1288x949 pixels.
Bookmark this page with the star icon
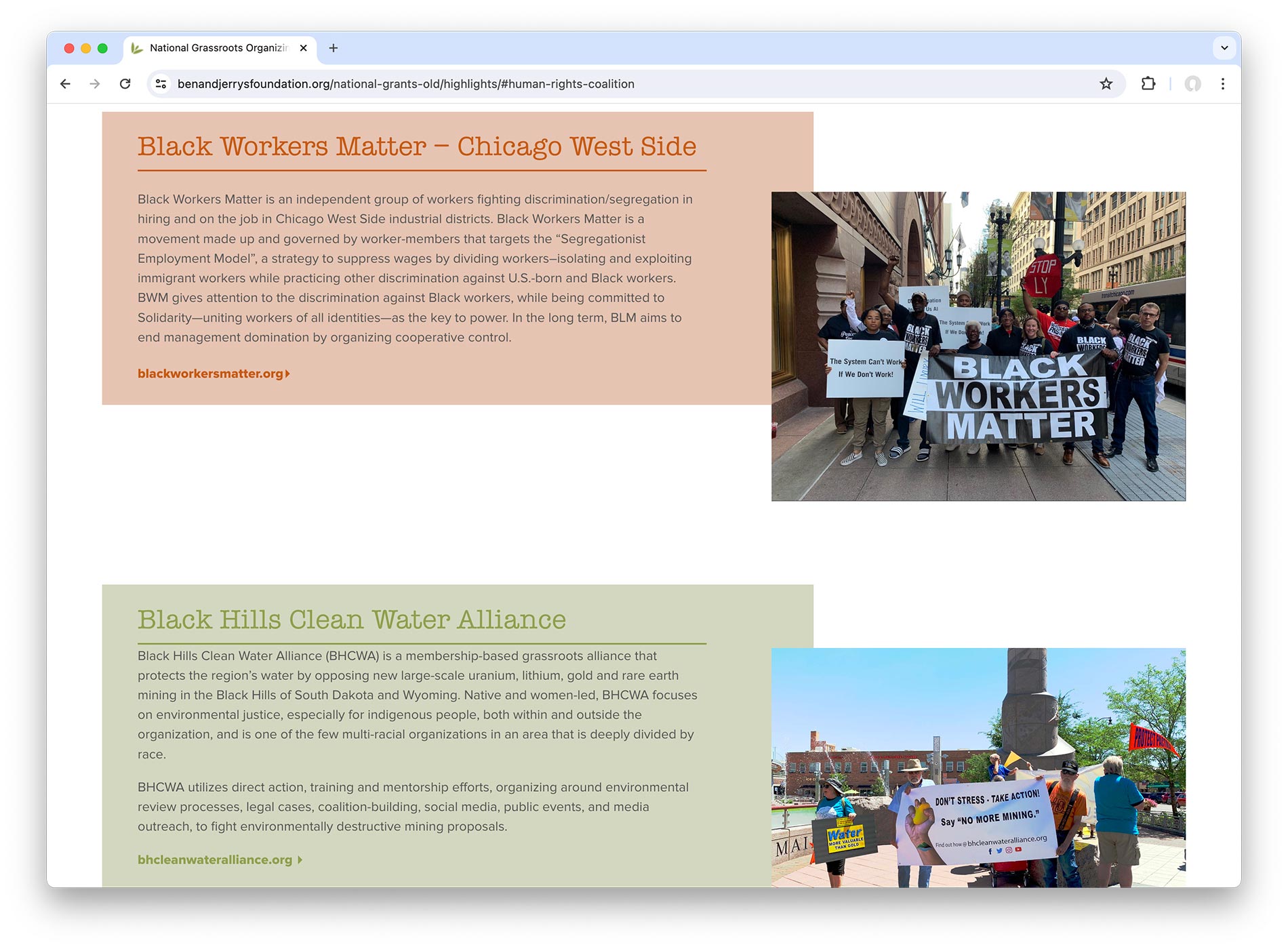[1106, 84]
